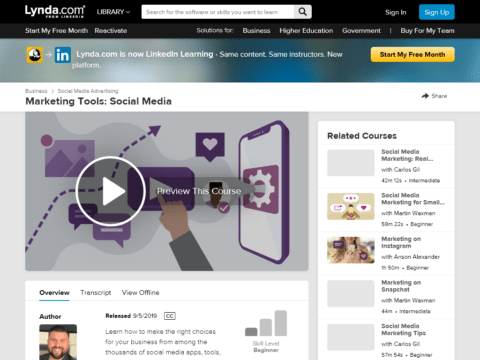The height and width of the screenshot is (360, 480).
Task: Click the author profile photo
Action: [x=58, y=342]
